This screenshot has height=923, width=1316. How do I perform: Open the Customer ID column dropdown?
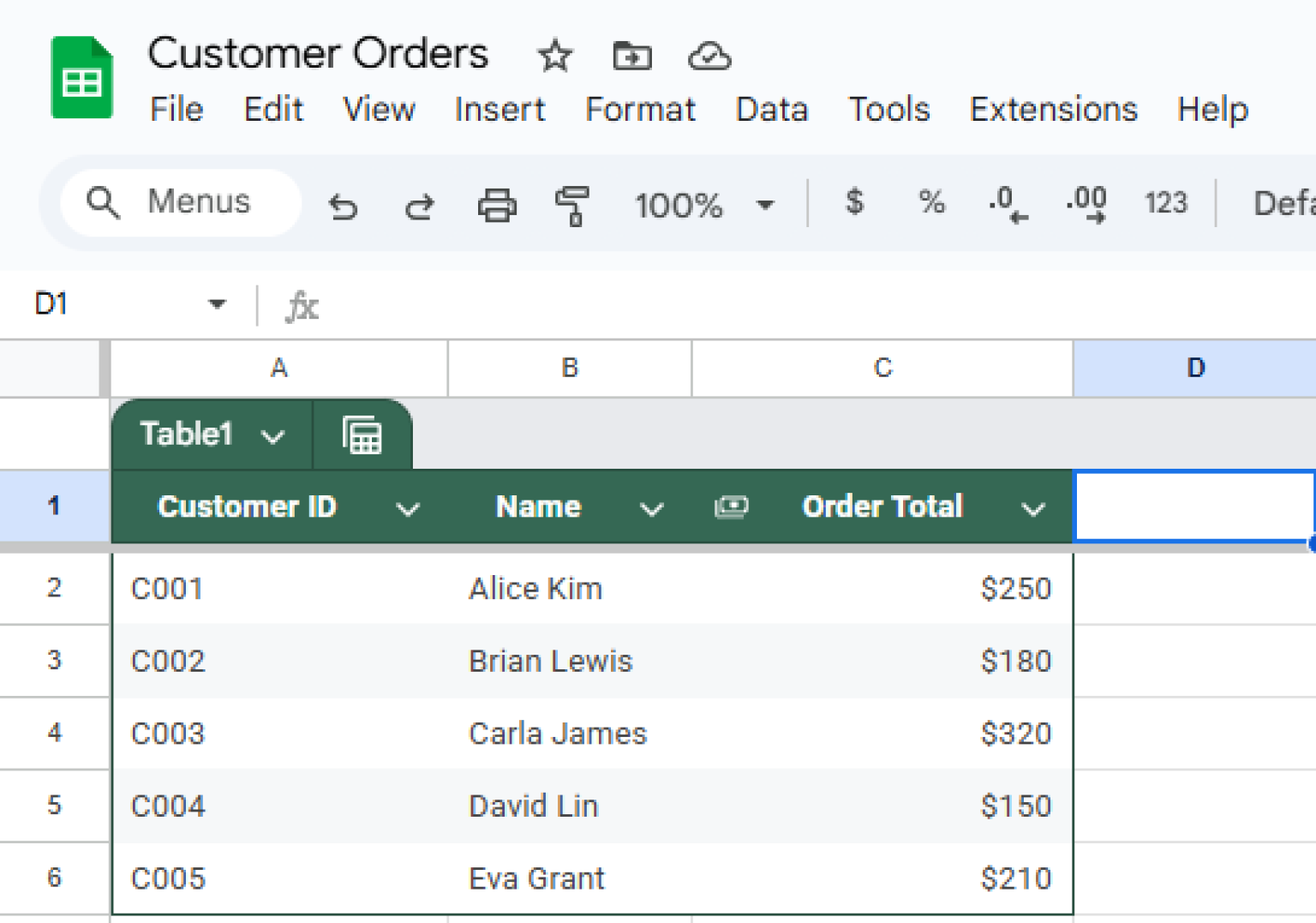[409, 507]
